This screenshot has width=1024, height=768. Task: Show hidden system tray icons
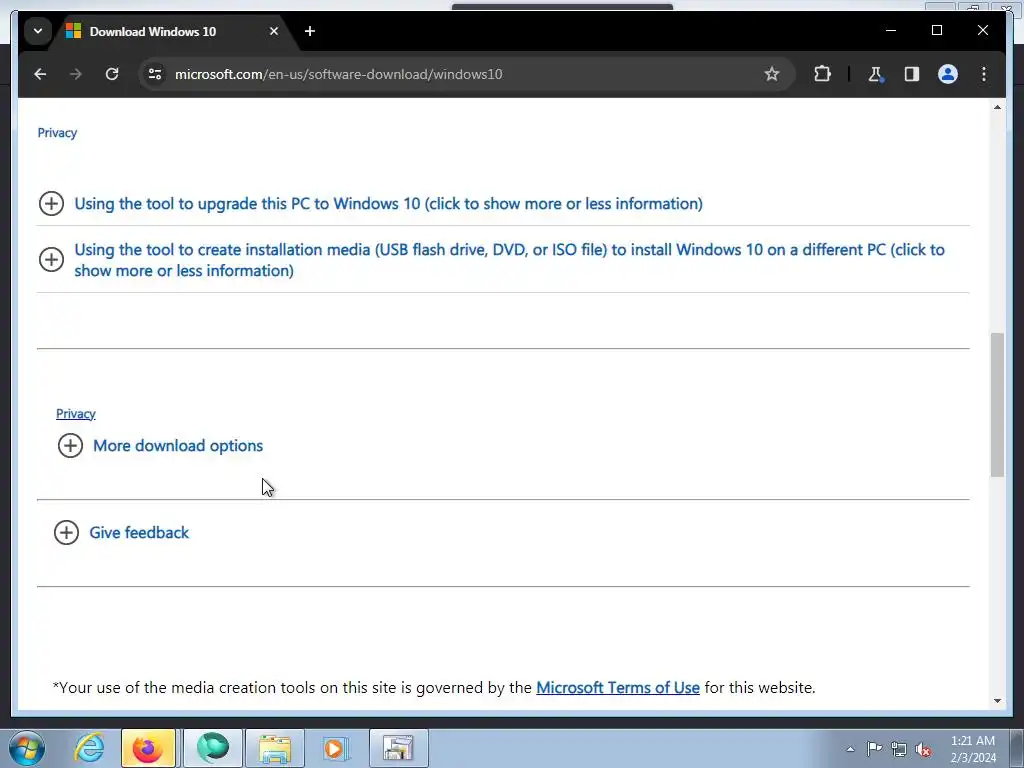850,749
